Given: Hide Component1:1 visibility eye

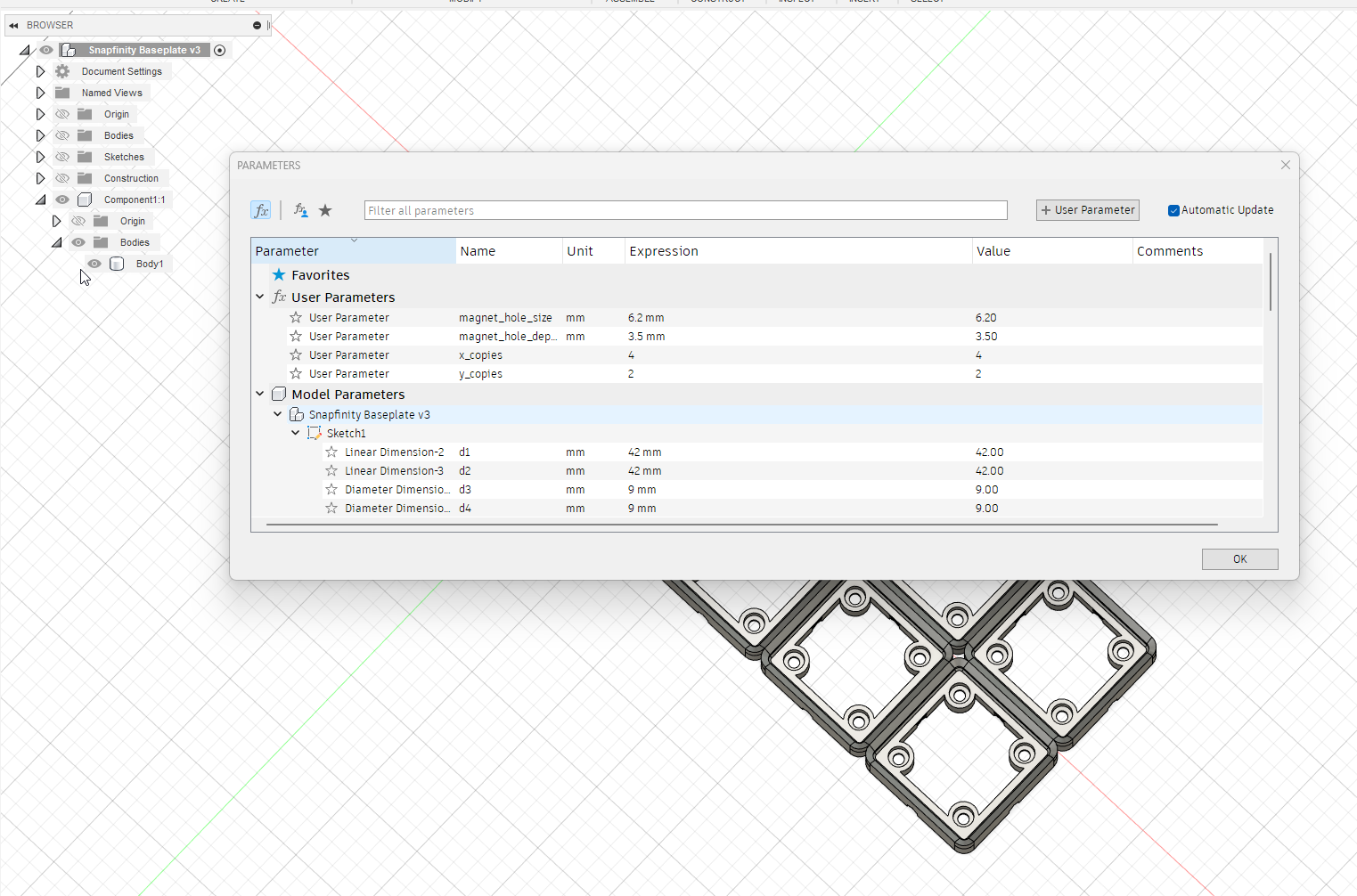Looking at the screenshot, I should (x=62, y=200).
